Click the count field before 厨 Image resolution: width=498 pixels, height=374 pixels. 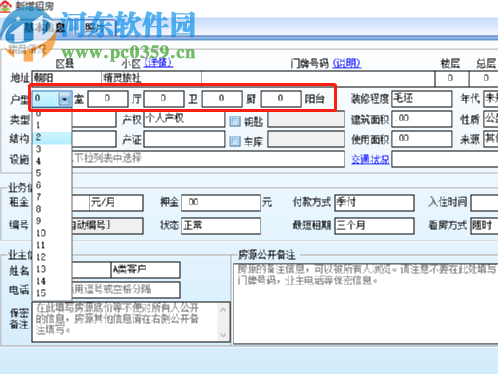click(x=222, y=99)
